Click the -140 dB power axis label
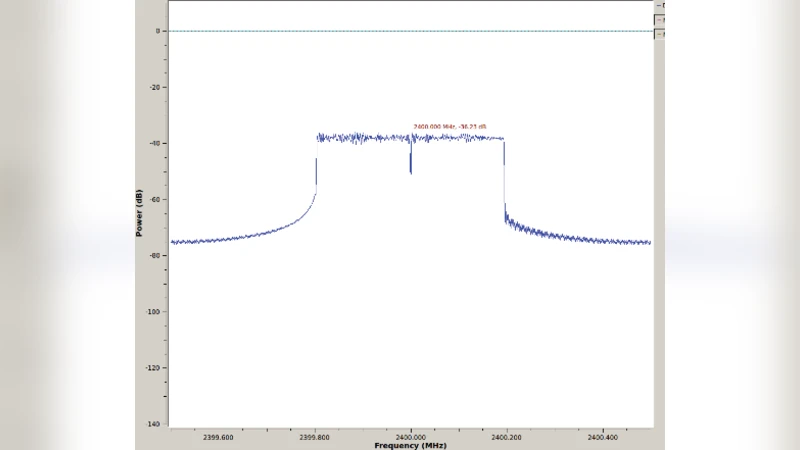The image size is (800, 450). point(154,424)
